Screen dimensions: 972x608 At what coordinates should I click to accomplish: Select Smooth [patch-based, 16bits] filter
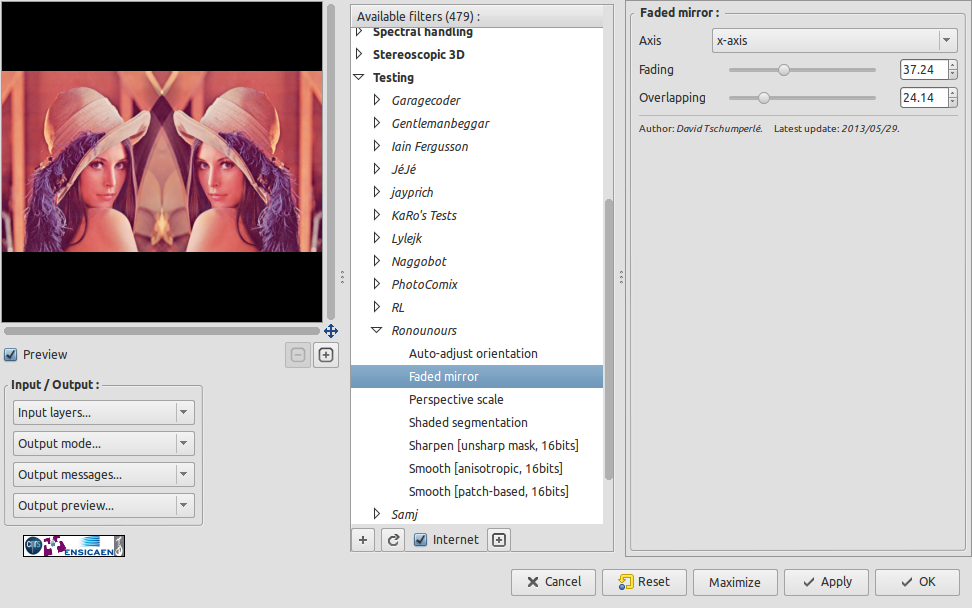pos(488,491)
